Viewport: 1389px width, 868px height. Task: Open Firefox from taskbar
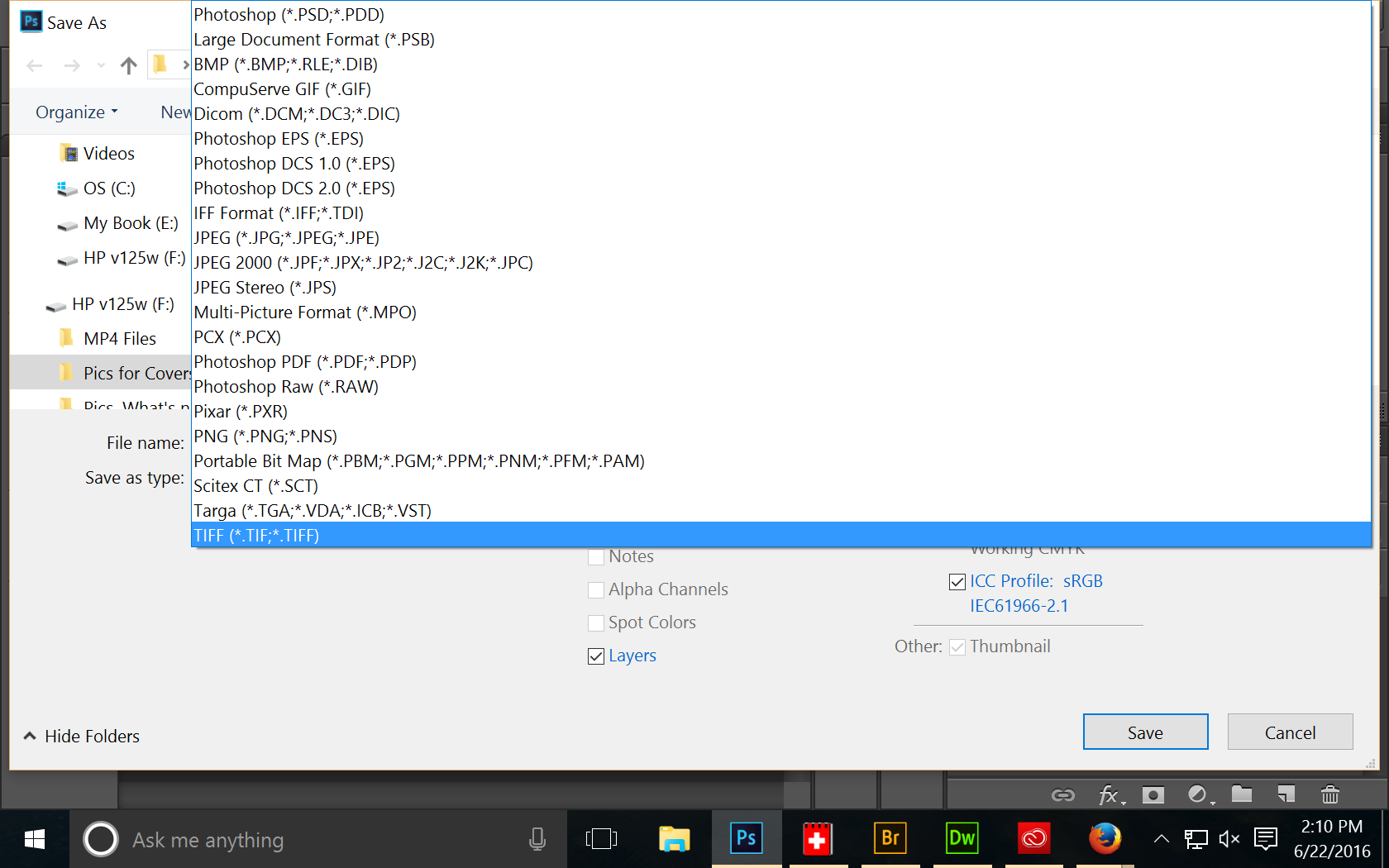point(1105,840)
